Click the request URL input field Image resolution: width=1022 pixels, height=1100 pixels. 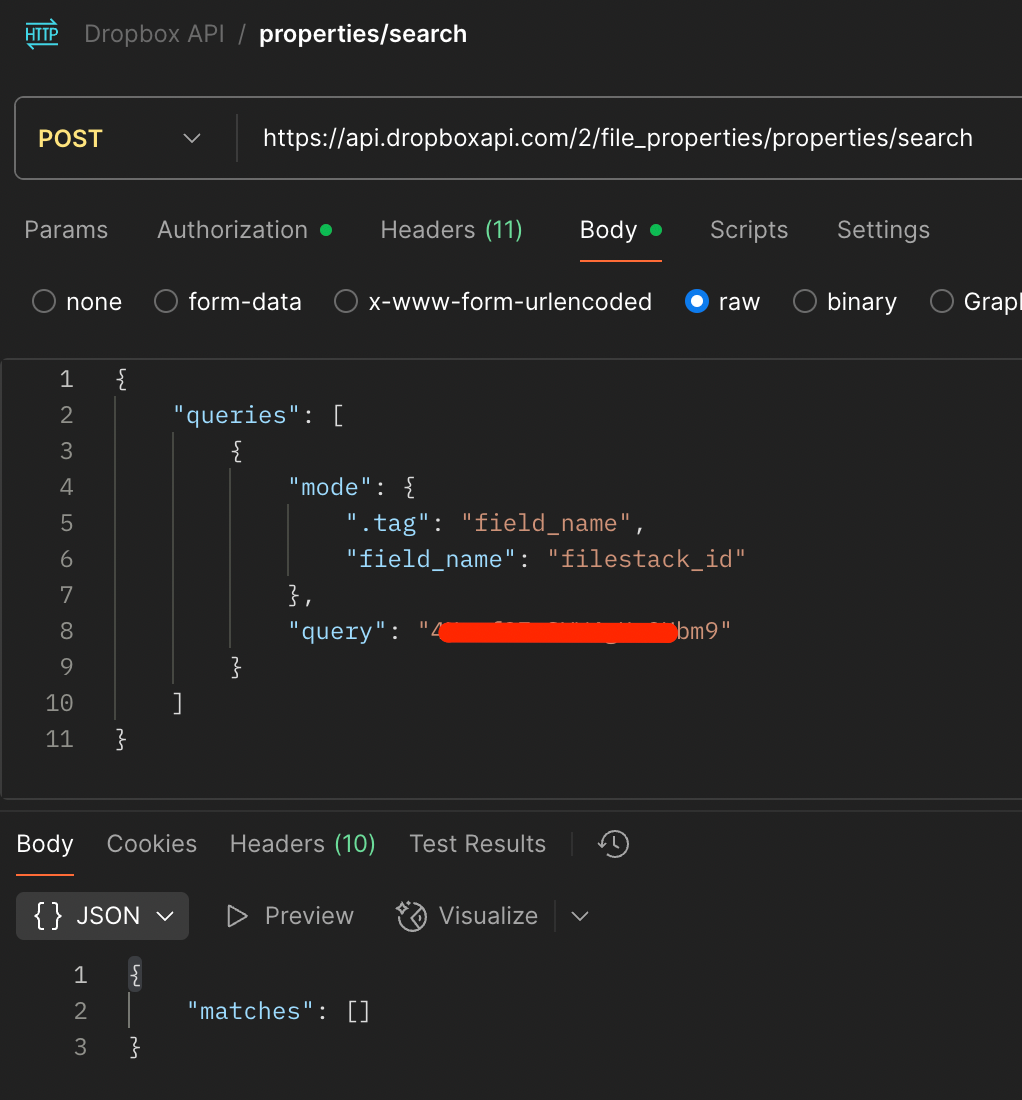617,138
